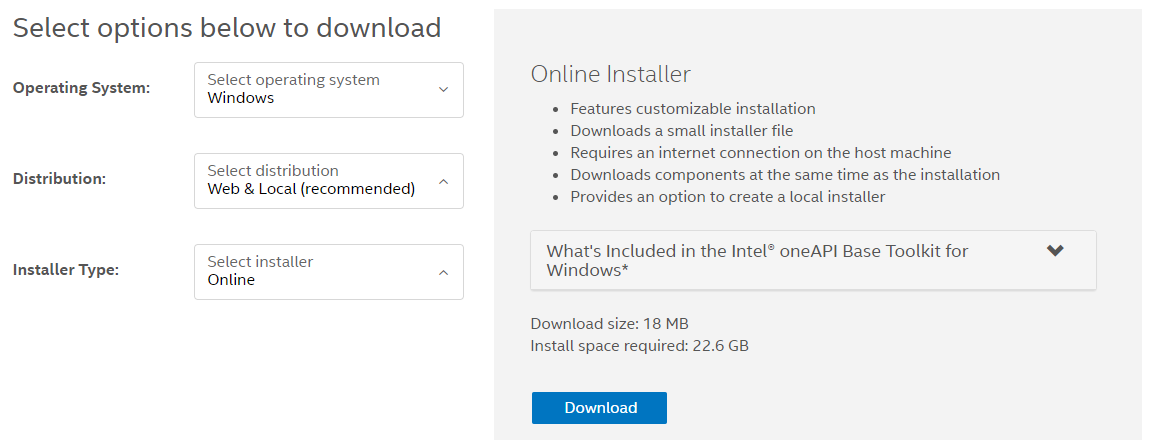Click the Installer Type field label

66,270
